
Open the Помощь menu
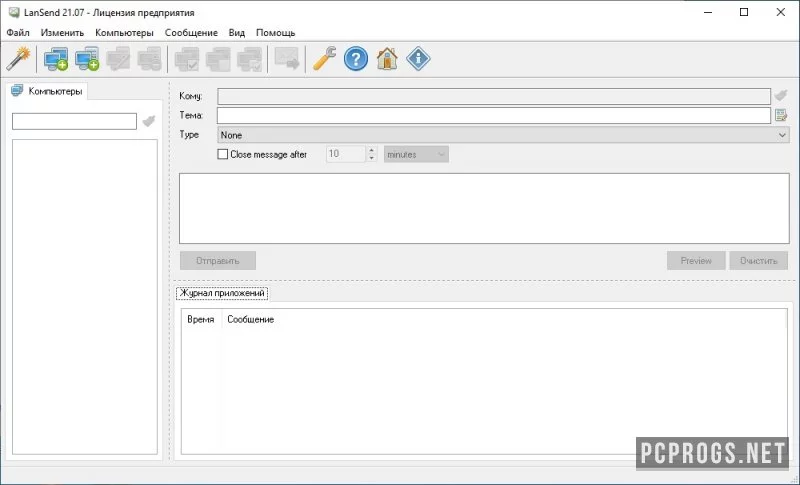coord(276,33)
